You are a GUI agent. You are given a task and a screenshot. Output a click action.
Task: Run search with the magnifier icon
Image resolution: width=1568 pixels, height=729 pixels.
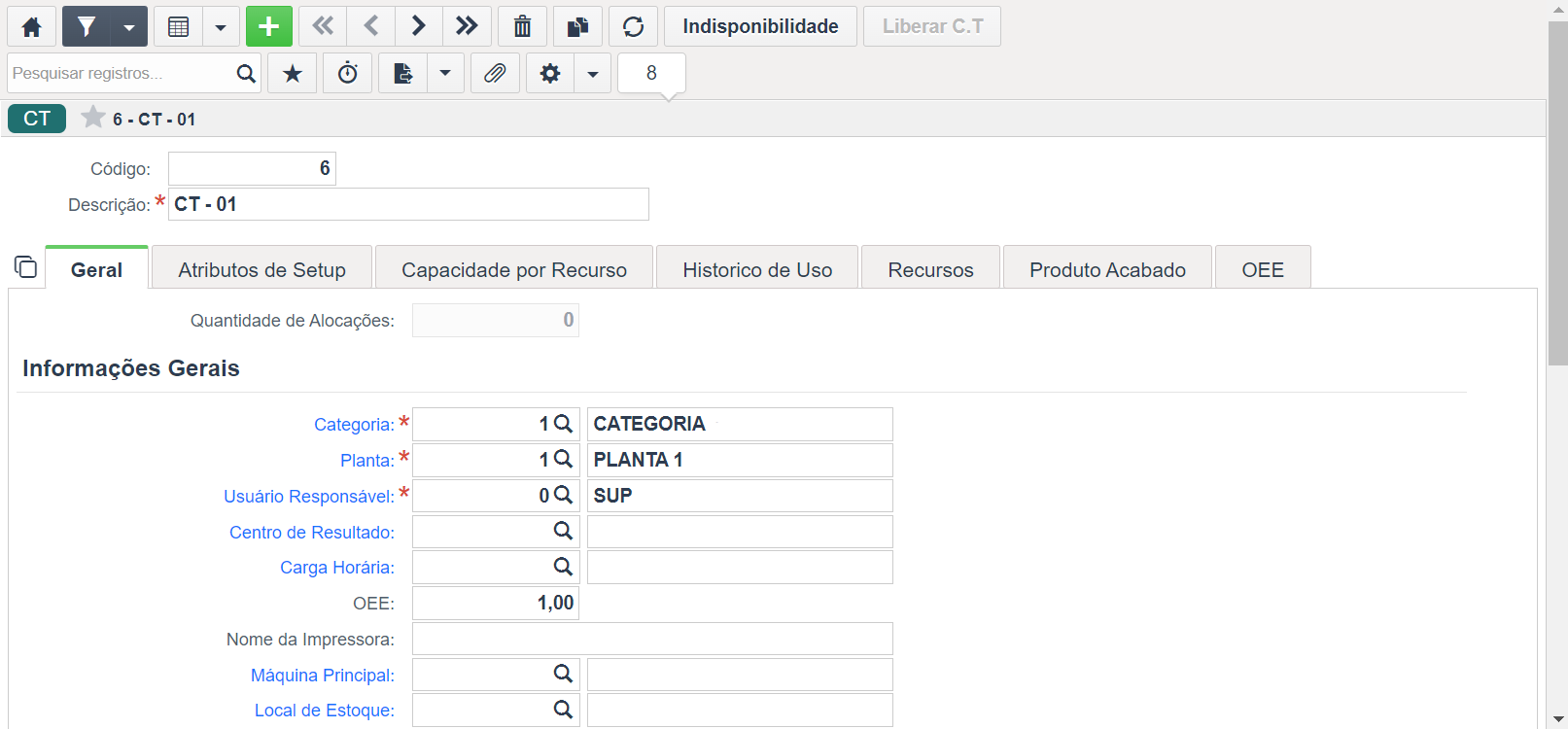247,73
